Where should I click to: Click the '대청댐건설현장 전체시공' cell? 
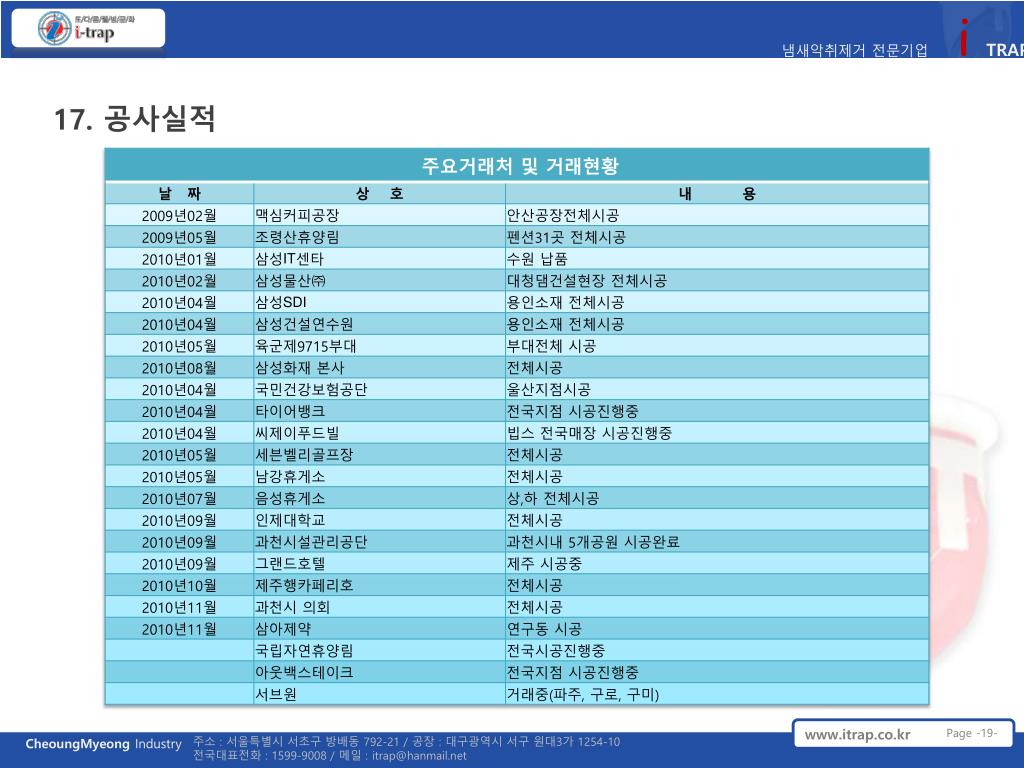(717, 280)
